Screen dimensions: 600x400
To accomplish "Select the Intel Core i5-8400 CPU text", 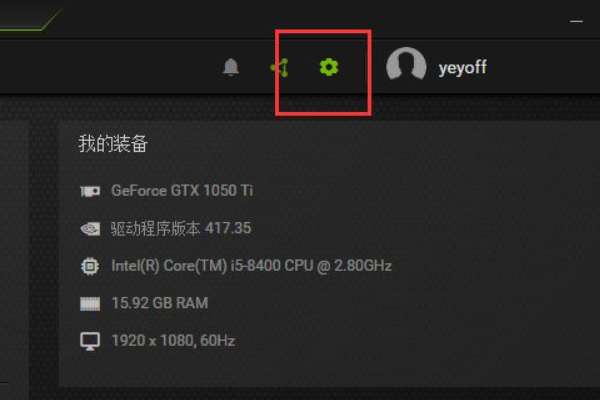I will pyautogui.click(x=251, y=266).
